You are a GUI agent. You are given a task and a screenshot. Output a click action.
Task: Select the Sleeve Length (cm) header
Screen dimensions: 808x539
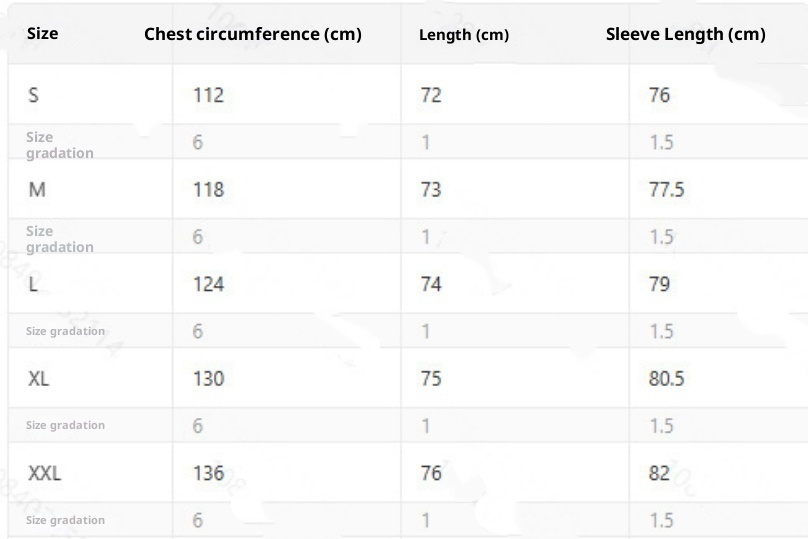click(x=685, y=34)
